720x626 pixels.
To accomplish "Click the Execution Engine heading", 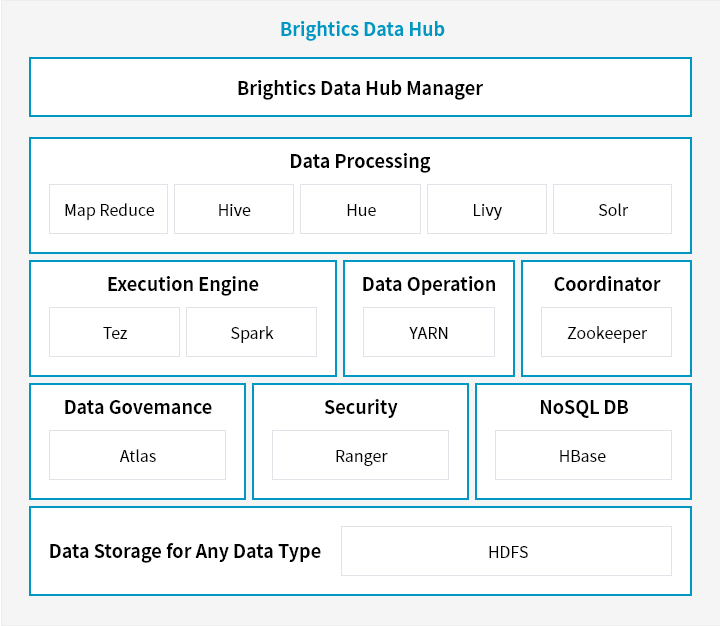I will click(183, 285).
